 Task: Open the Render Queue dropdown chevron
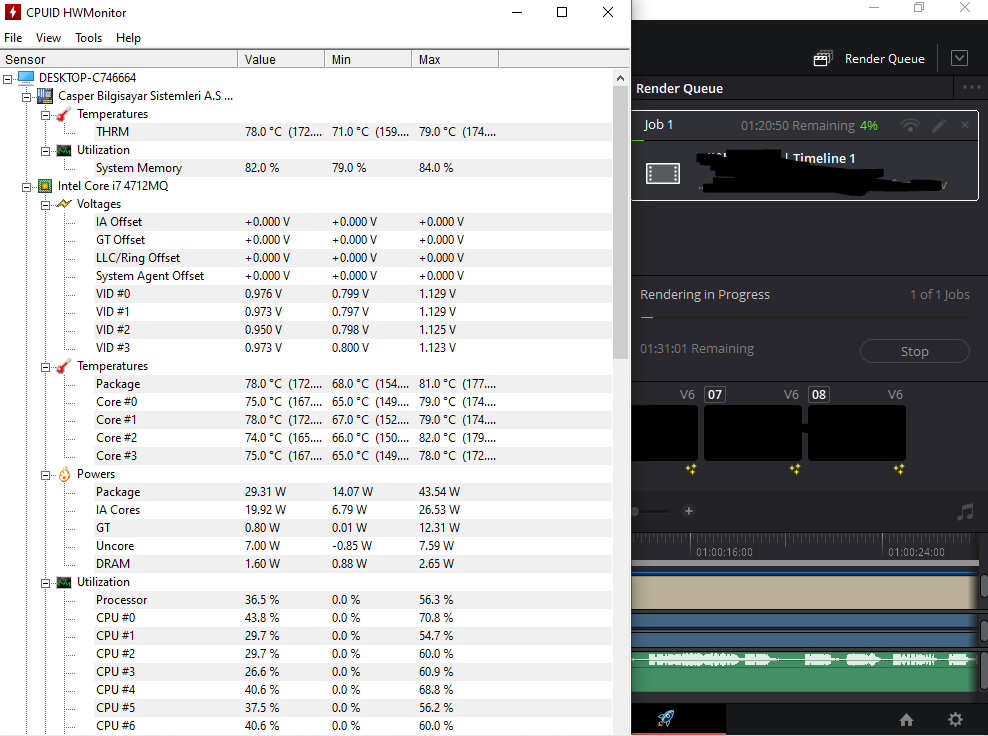959,59
